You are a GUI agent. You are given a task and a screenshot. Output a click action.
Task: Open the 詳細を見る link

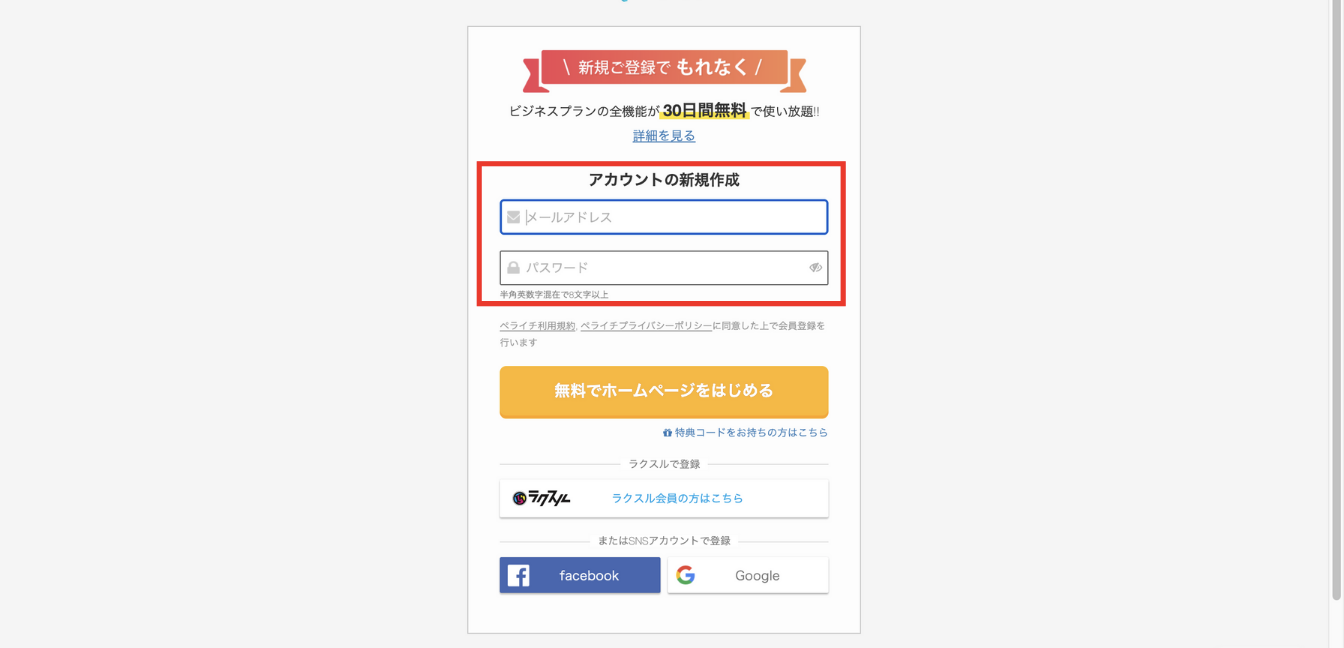tap(664, 136)
